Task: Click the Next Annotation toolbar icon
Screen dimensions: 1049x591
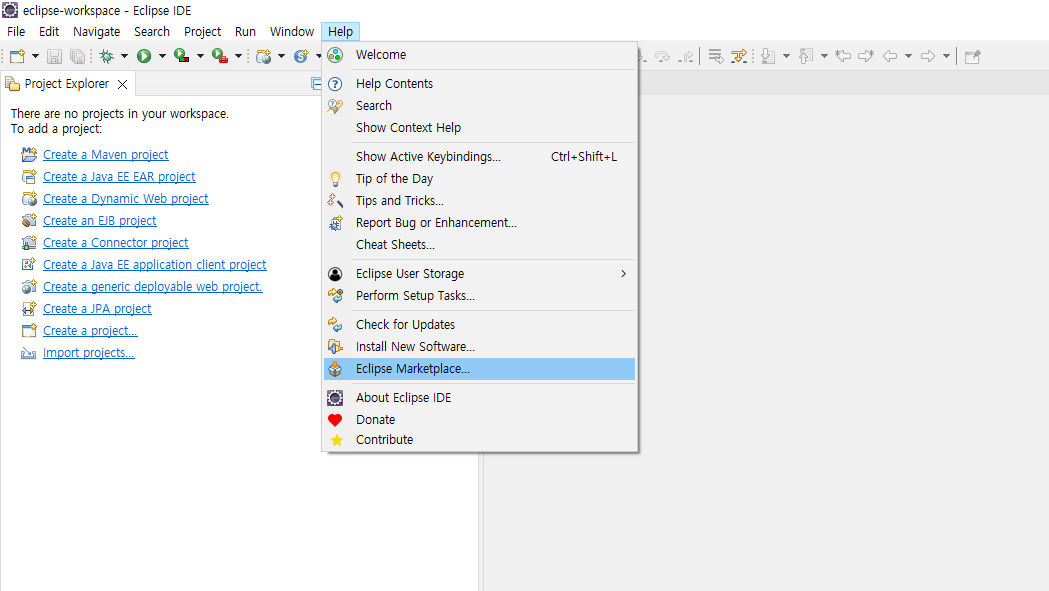Action: point(768,56)
